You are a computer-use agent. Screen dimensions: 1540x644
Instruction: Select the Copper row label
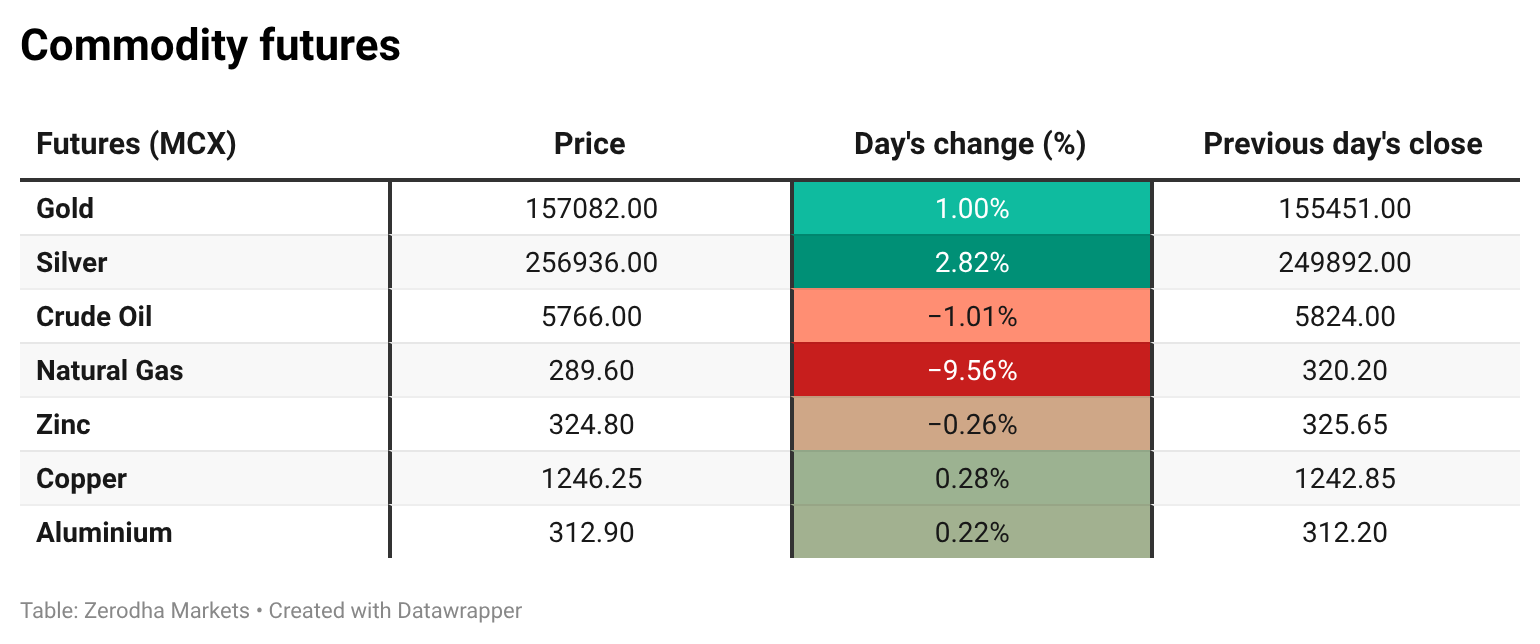click(82, 479)
